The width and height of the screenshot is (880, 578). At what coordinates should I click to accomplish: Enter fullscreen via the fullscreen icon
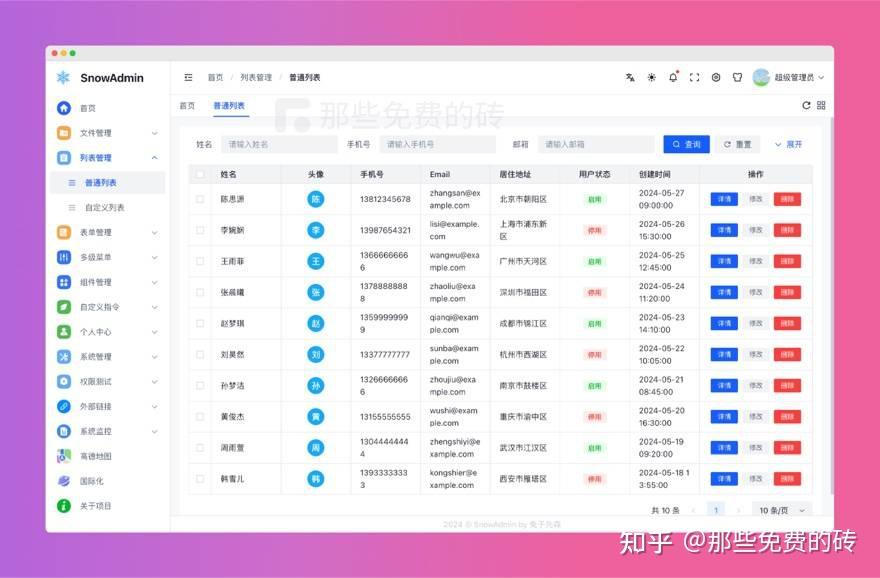click(x=694, y=77)
